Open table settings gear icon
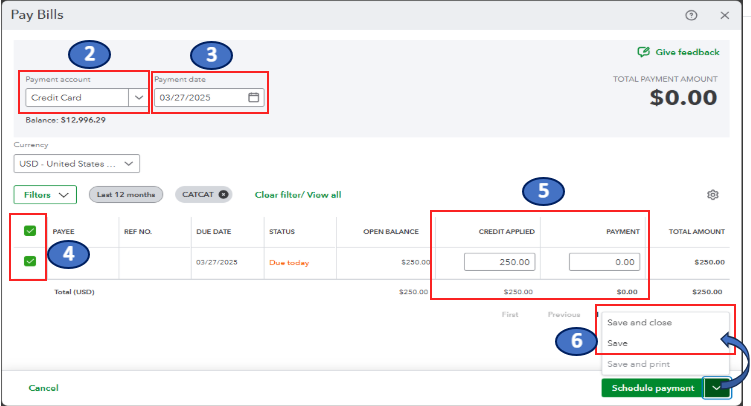Image resolution: width=751 pixels, height=406 pixels. pos(713,195)
